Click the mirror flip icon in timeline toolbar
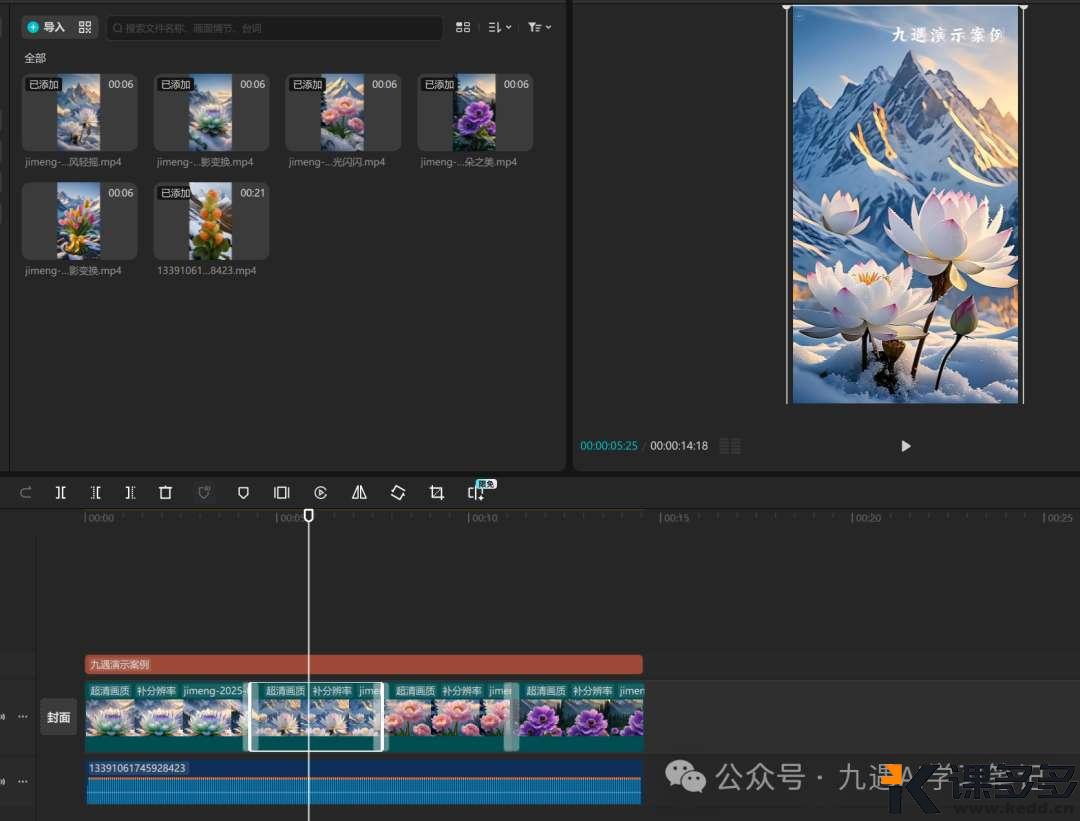 [359, 492]
